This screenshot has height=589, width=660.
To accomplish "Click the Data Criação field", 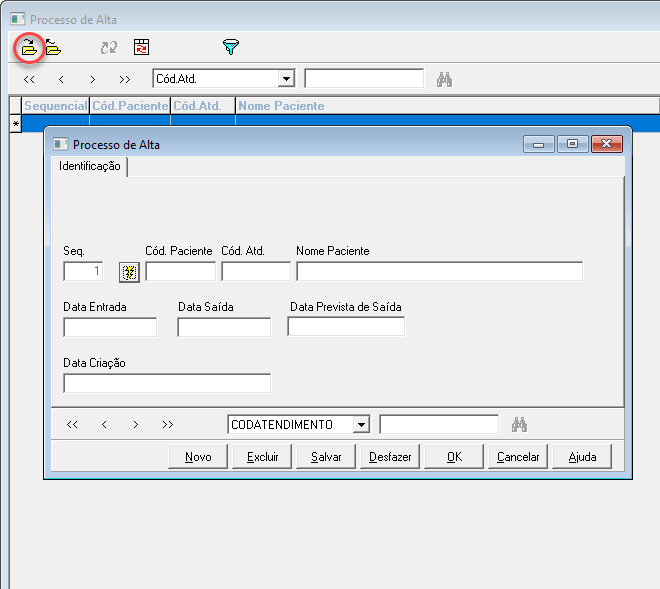I will (167, 383).
